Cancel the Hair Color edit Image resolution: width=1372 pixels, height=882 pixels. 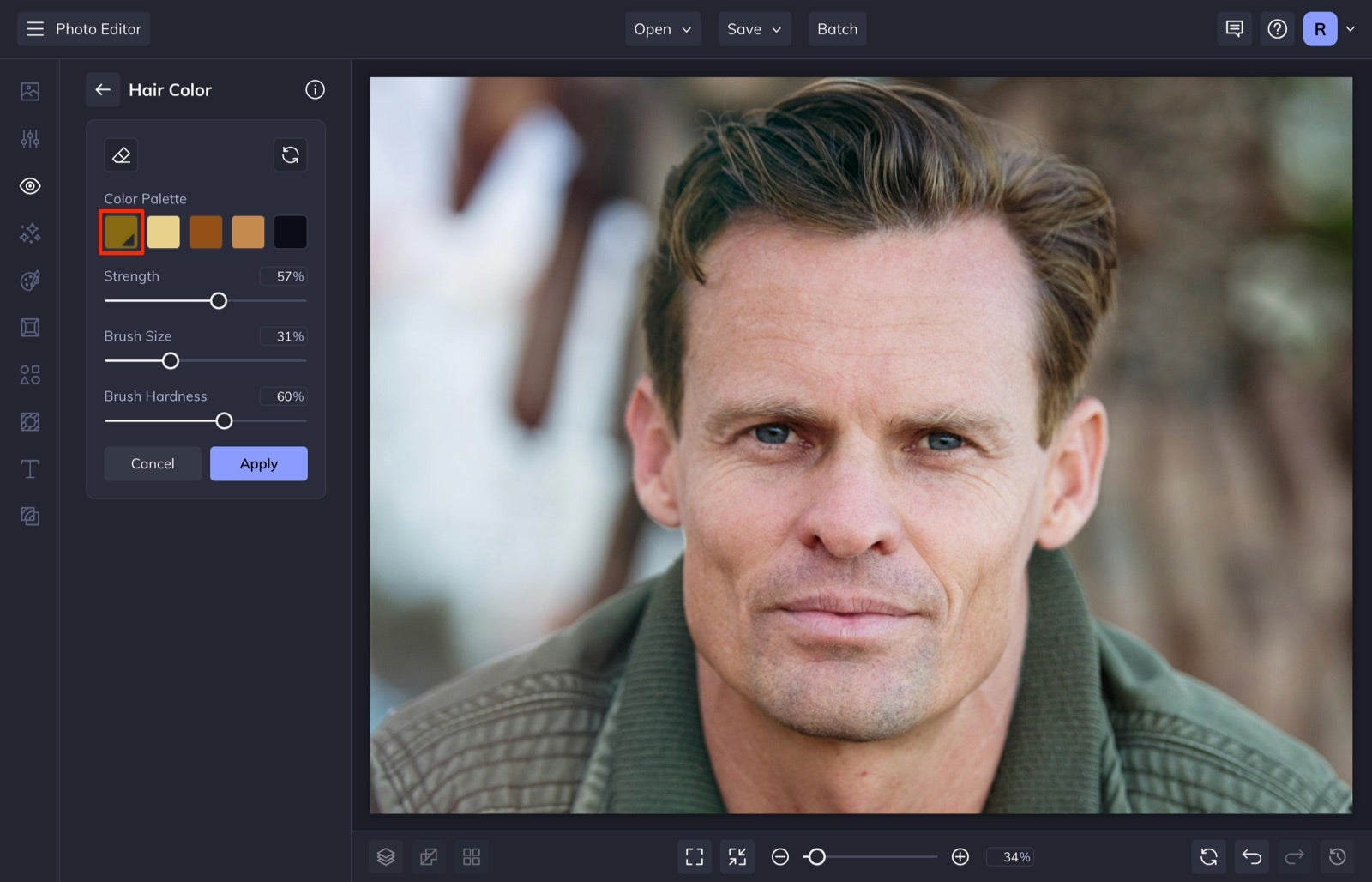point(152,463)
